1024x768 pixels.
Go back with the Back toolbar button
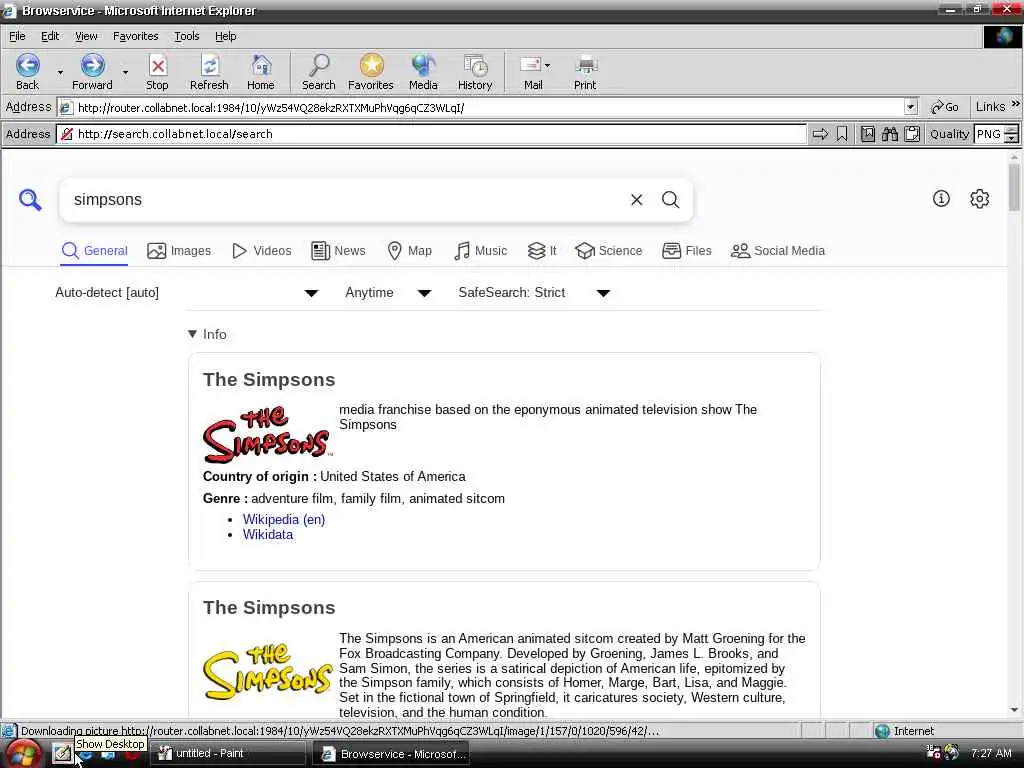[x=27, y=72]
